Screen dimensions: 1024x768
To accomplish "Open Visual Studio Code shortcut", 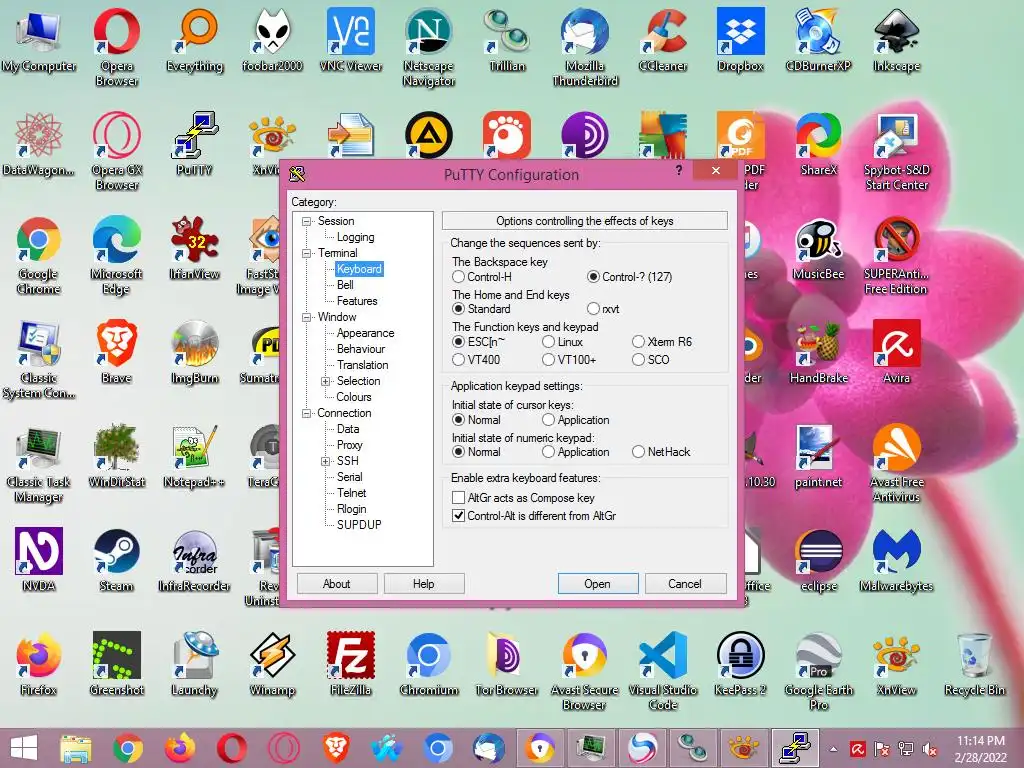I will (x=663, y=671).
